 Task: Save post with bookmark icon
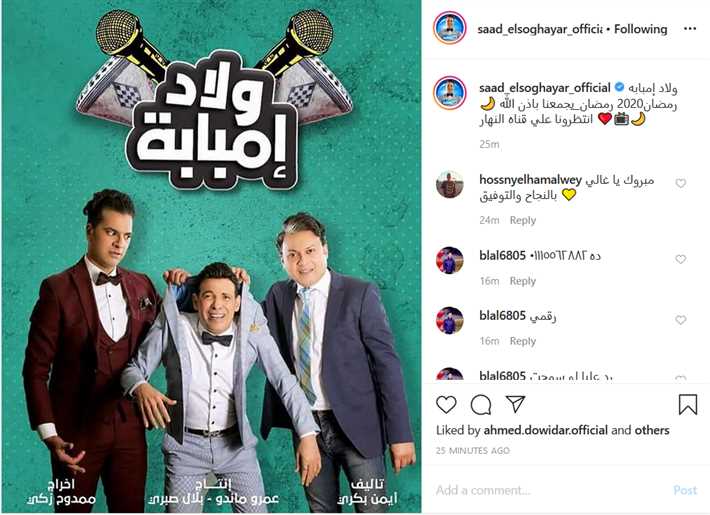(x=687, y=404)
